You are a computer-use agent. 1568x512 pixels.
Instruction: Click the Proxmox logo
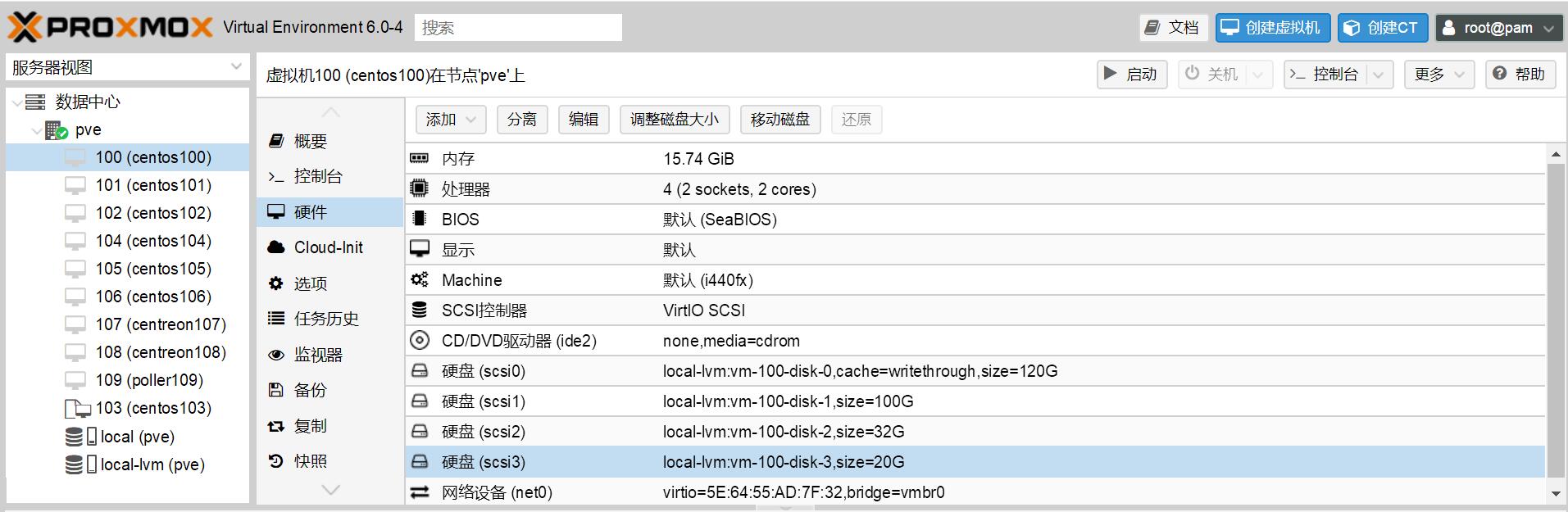(x=110, y=28)
